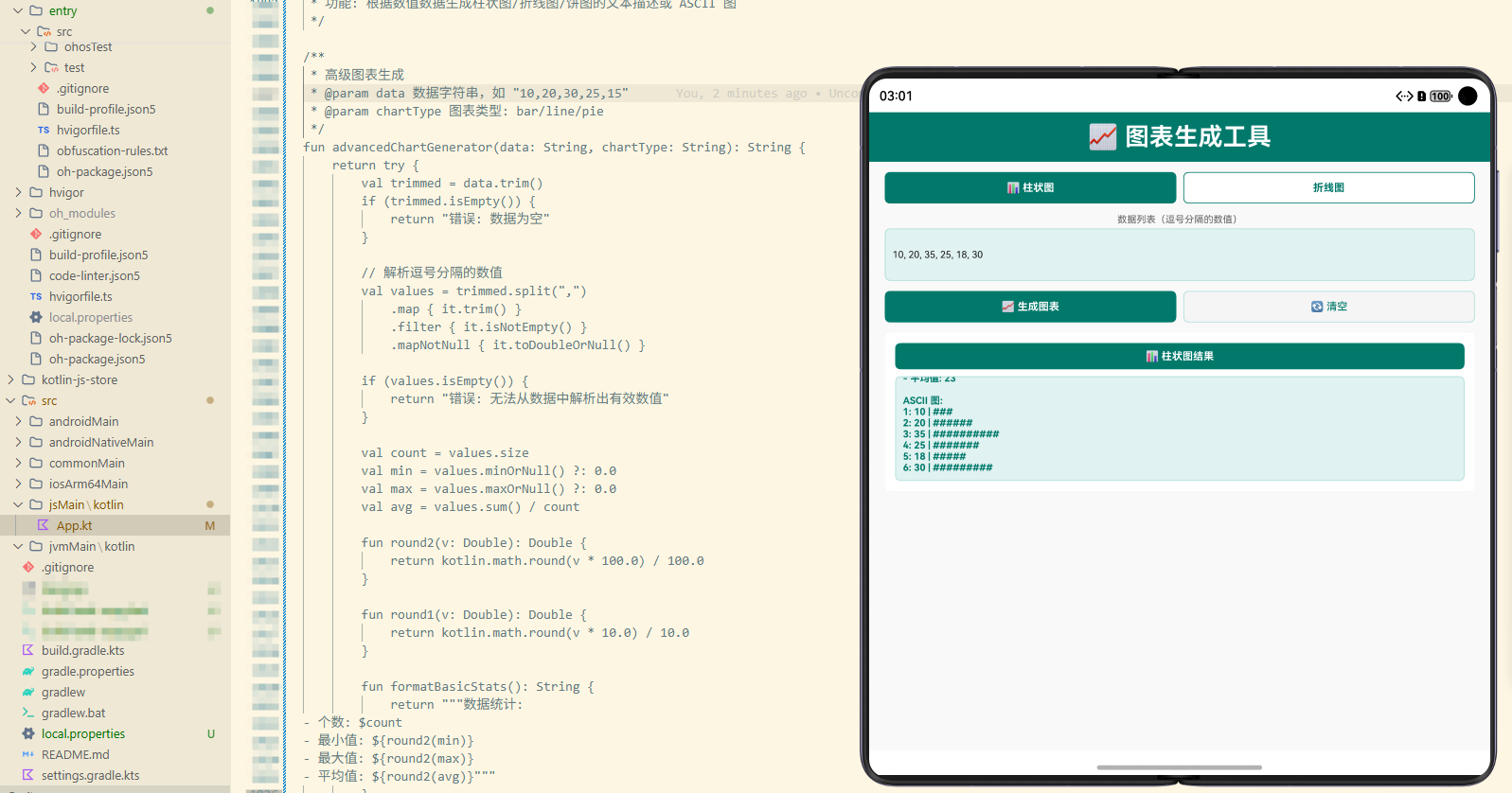Screen dimensions: 1512x793
Task: Expand the kotlin-js-store folder
Action: click(10, 379)
